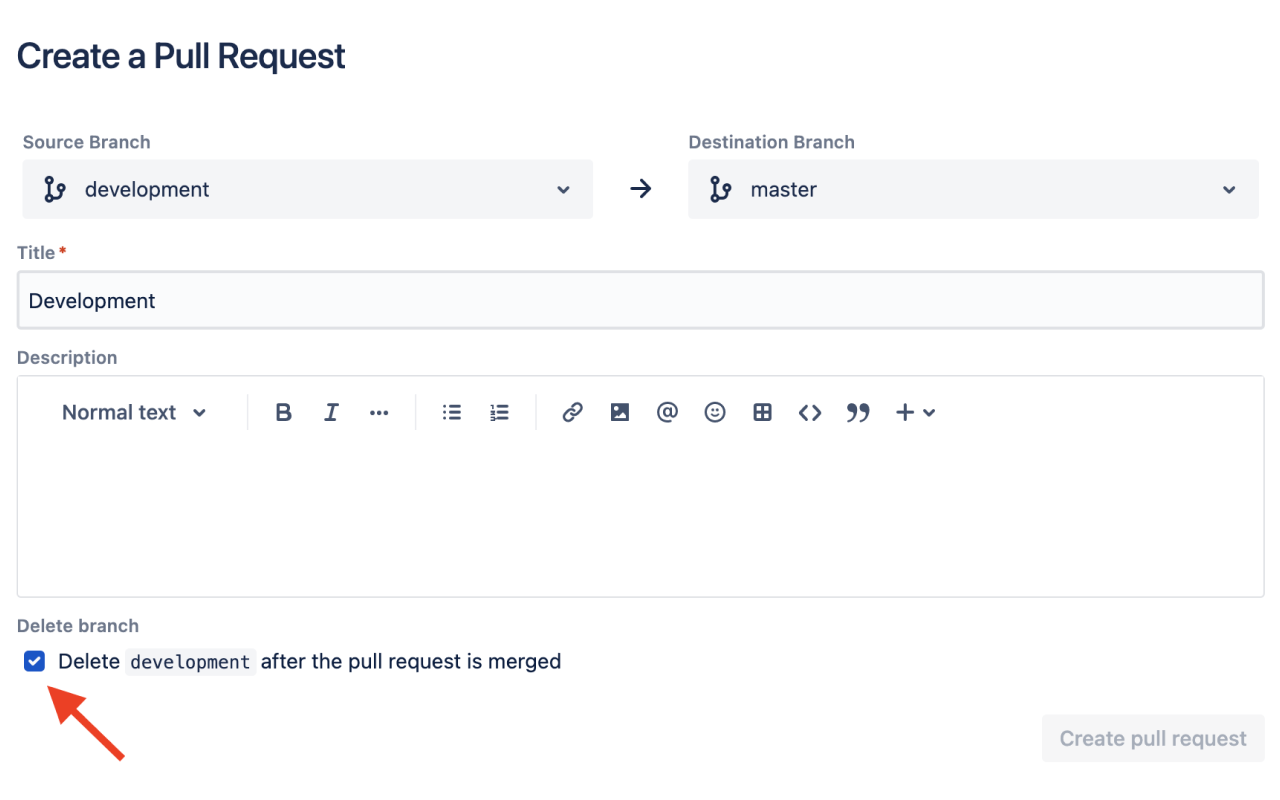Insert a bullet list in the description

(x=451, y=412)
